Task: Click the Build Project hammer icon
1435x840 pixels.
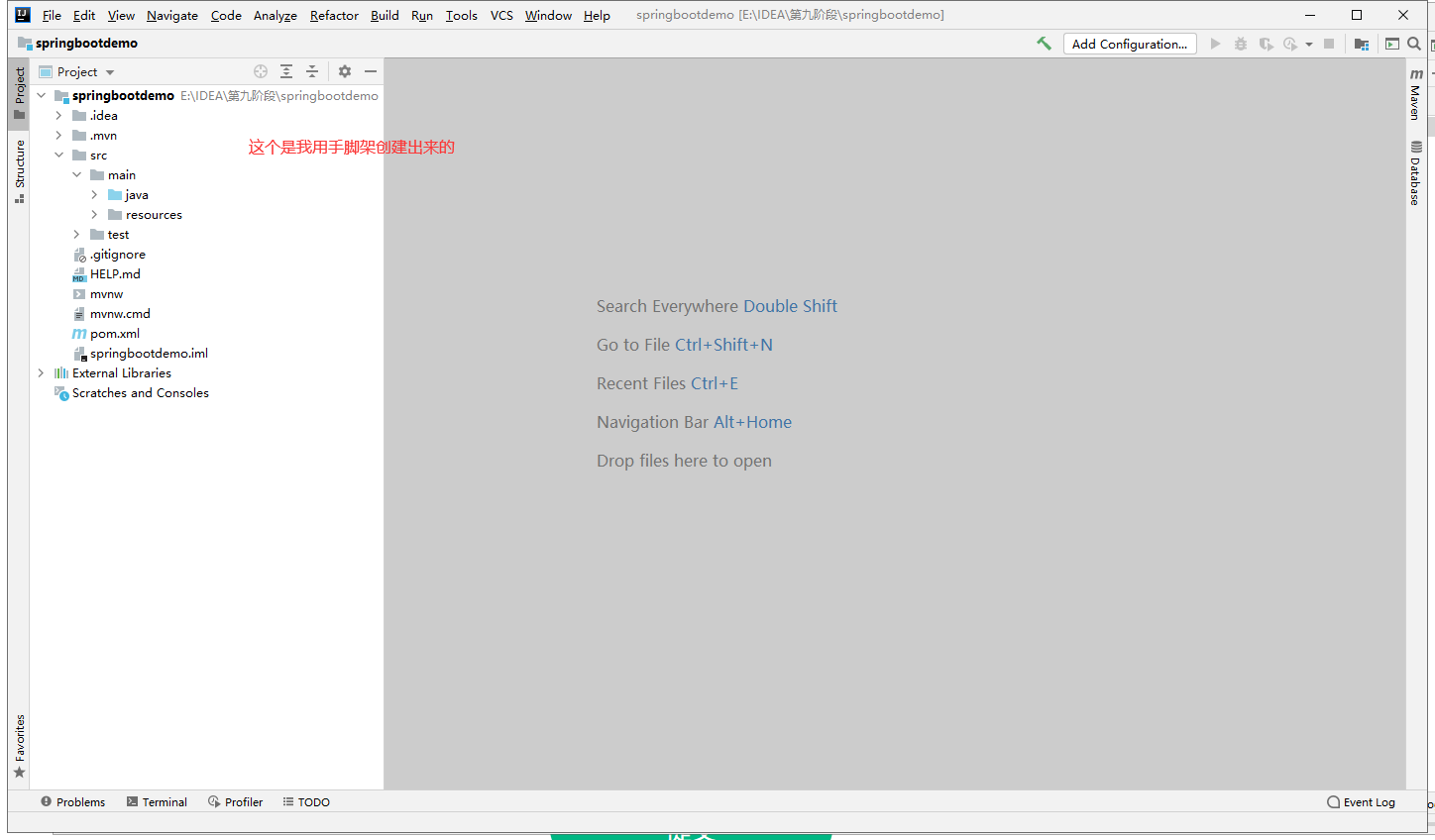Action: coord(1045,44)
